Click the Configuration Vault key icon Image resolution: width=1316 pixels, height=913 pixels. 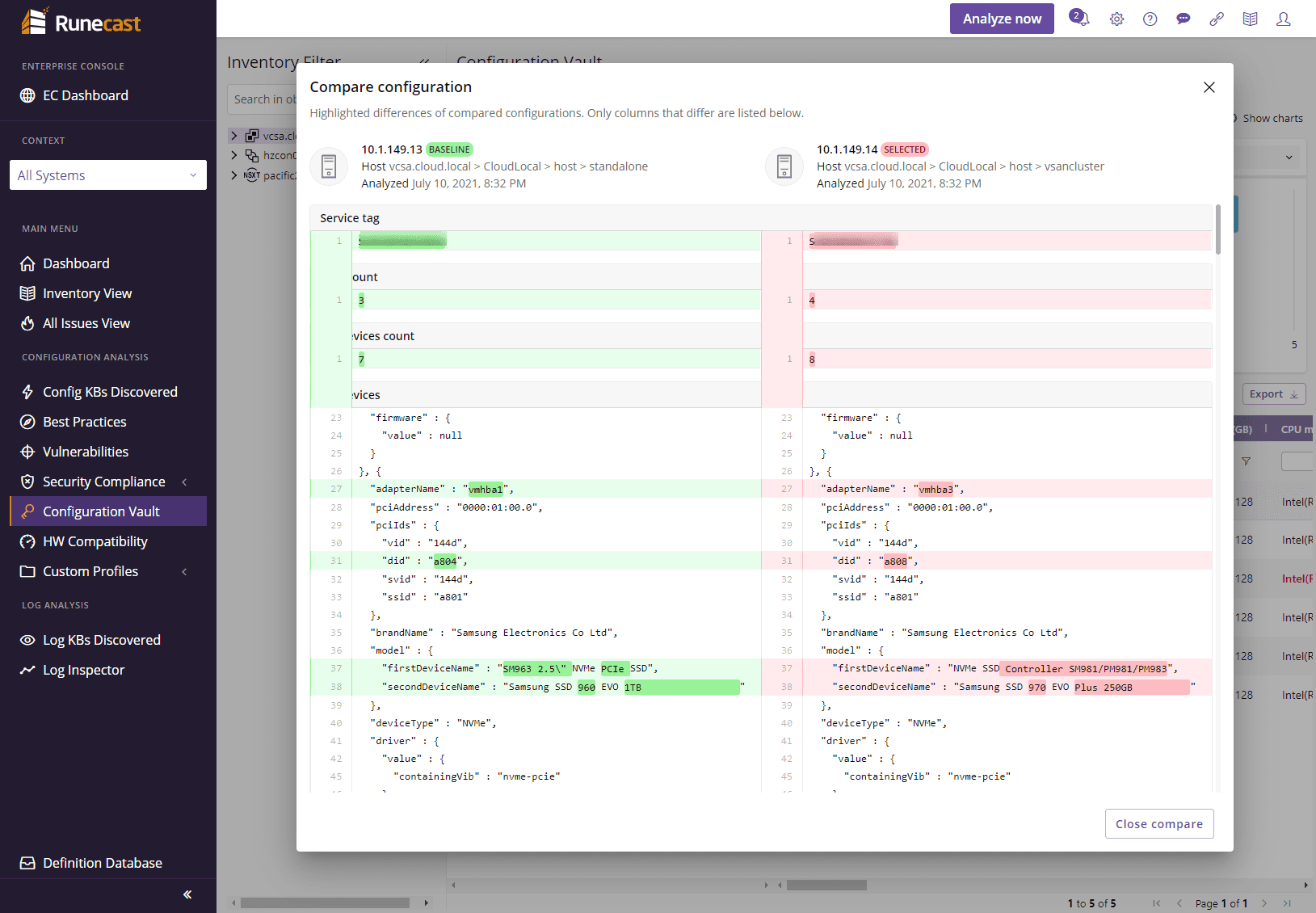(x=27, y=511)
